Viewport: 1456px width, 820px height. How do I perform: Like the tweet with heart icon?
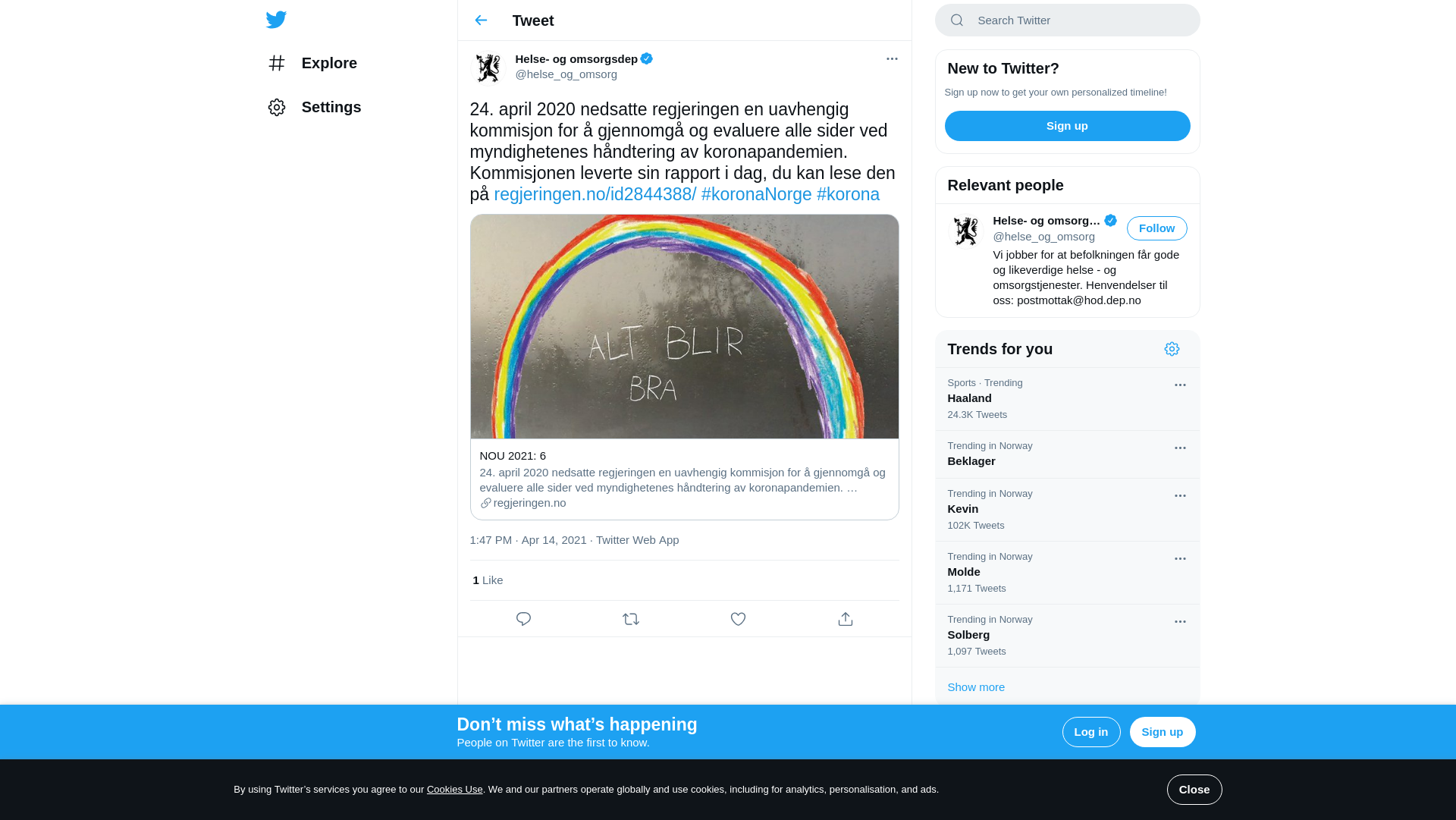point(738,619)
